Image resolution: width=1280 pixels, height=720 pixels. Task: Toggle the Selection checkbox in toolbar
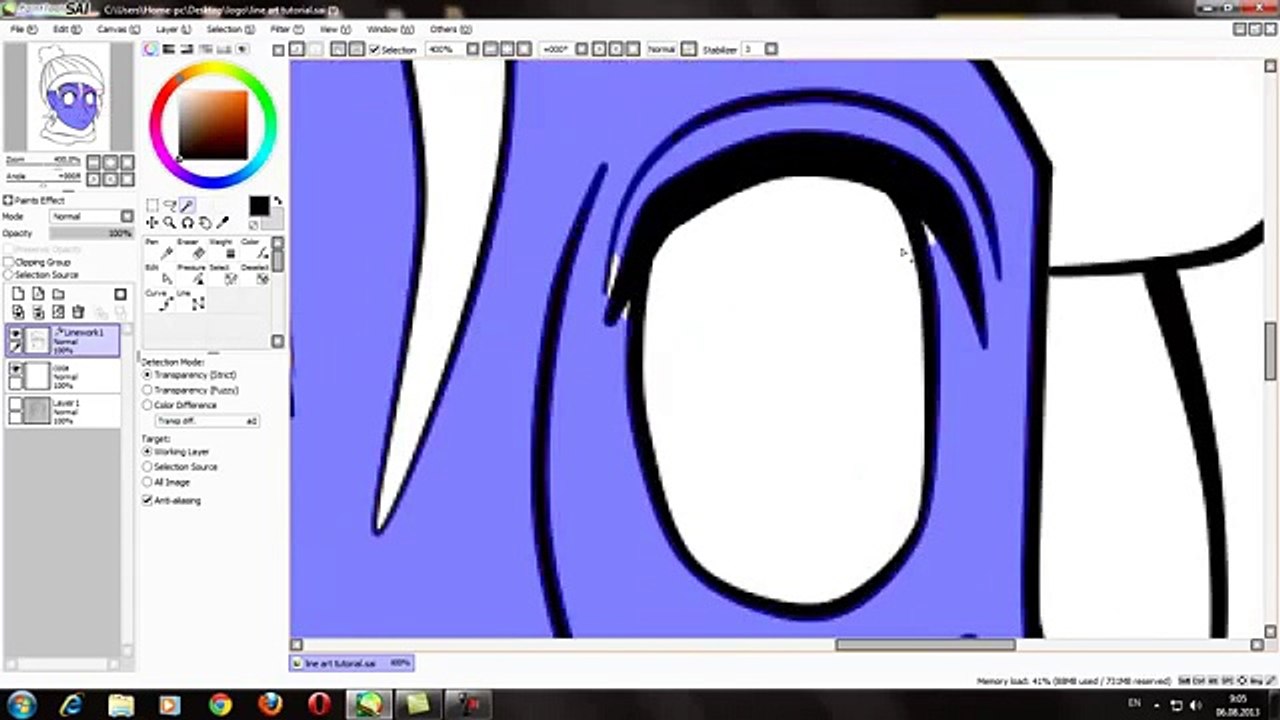tap(374, 49)
